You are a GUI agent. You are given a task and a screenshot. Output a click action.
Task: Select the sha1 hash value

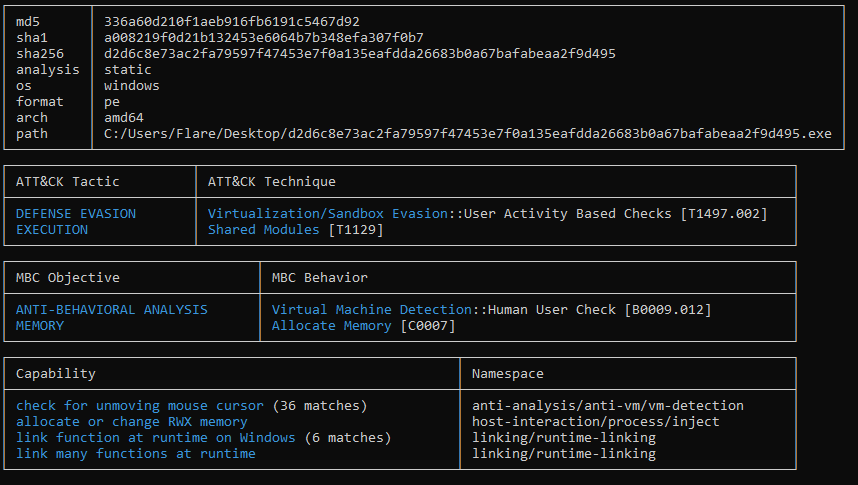264,37
